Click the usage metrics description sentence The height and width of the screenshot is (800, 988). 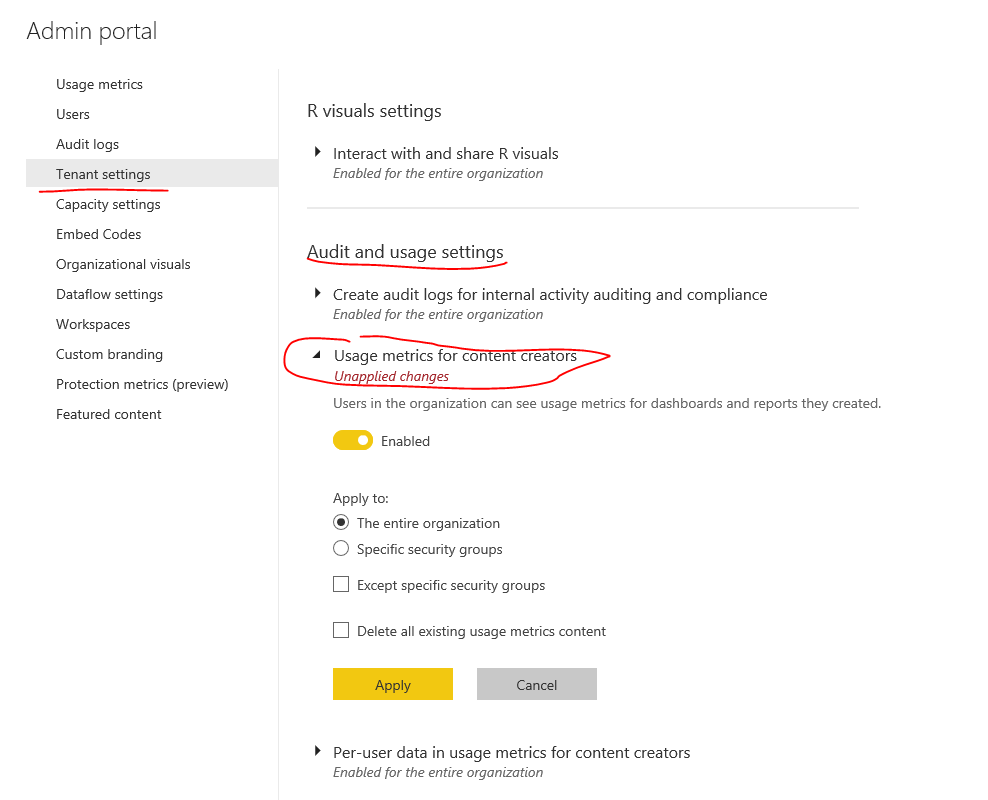[x=607, y=403]
